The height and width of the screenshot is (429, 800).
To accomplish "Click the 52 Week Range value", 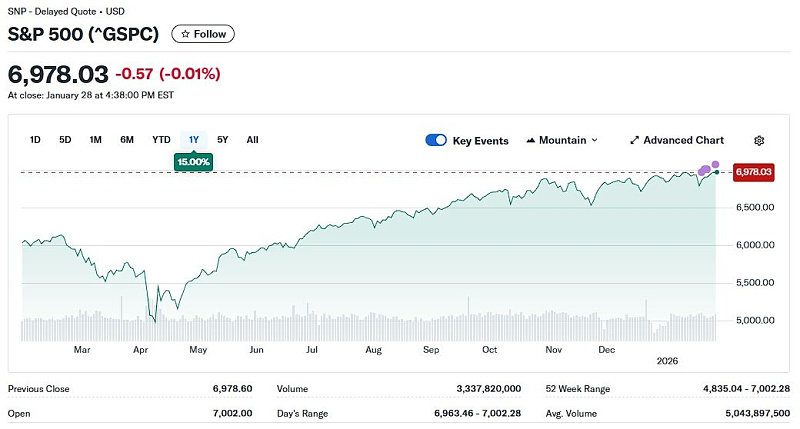I will (739, 389).
